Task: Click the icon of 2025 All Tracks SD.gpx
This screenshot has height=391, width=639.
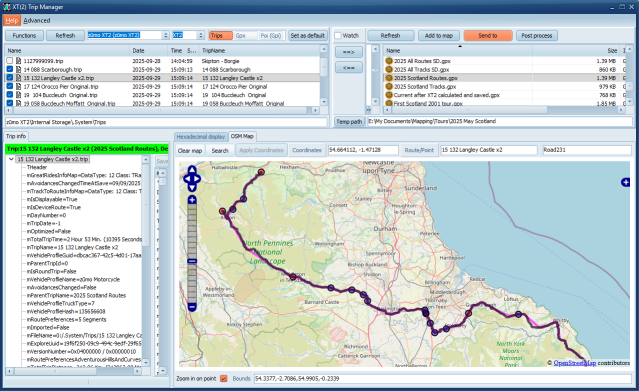Action: [389, 69]
